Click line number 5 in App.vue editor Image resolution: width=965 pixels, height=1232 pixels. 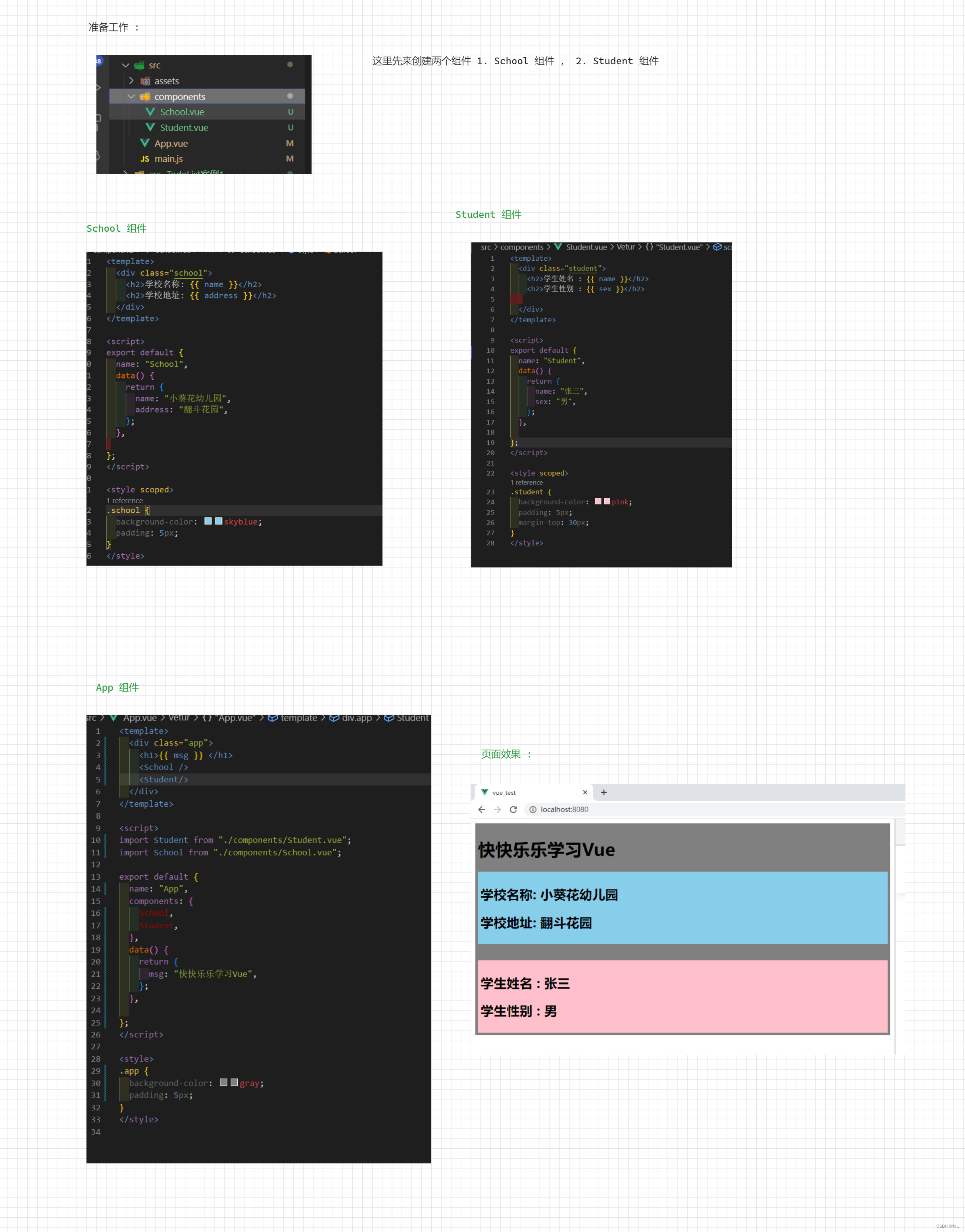[98, 780]
